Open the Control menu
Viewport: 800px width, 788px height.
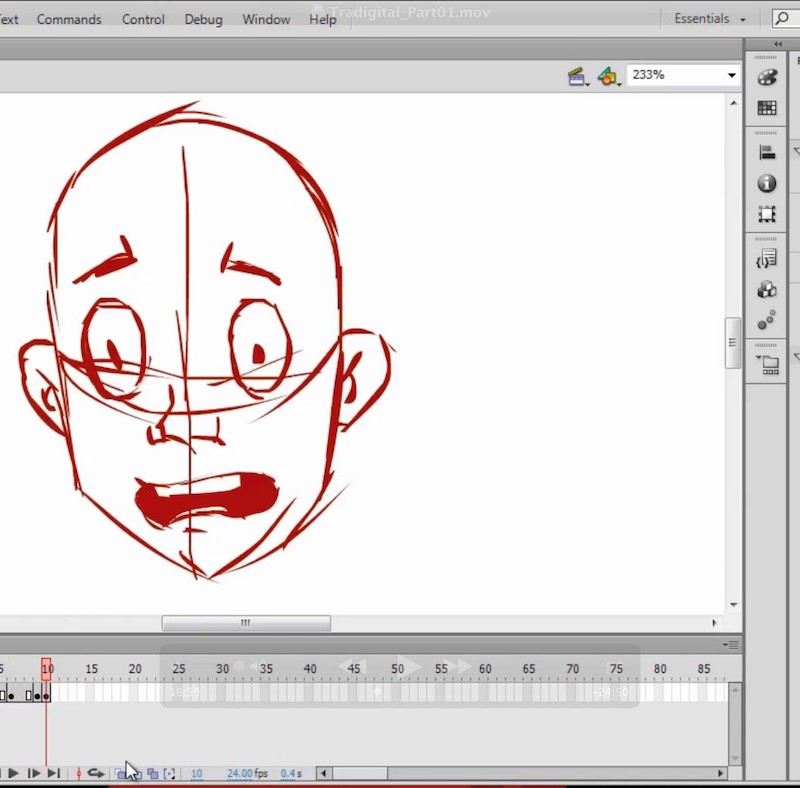click(x=142, y=19)
